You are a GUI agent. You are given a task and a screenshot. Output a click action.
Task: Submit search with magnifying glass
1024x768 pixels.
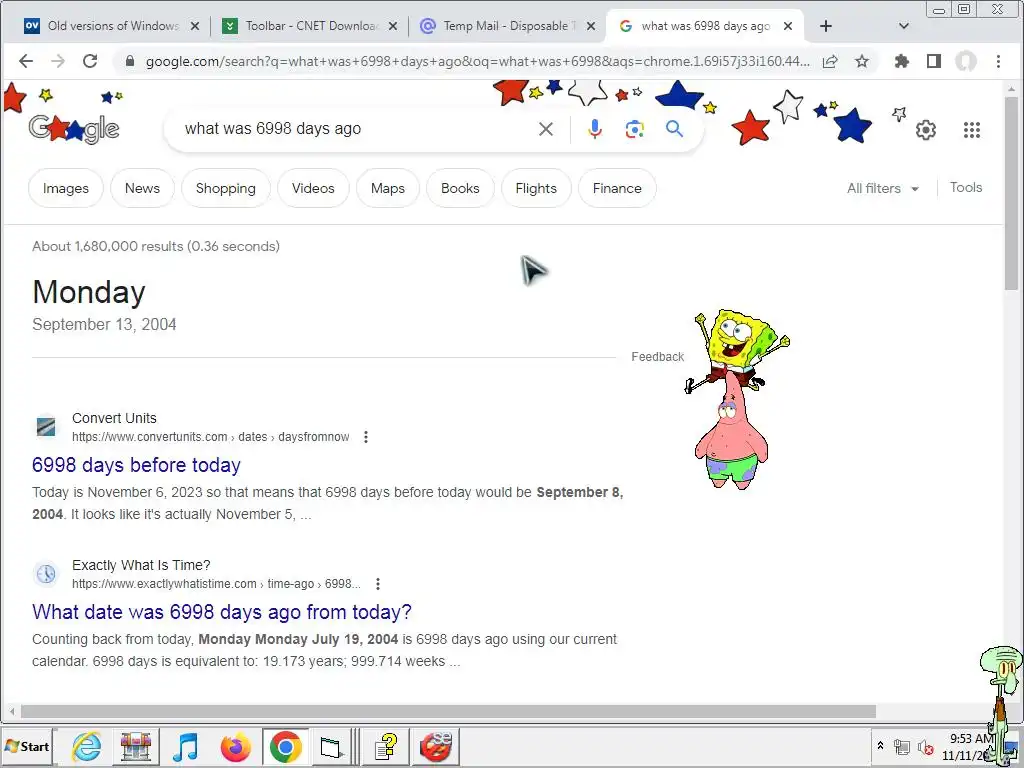(675, 129)
